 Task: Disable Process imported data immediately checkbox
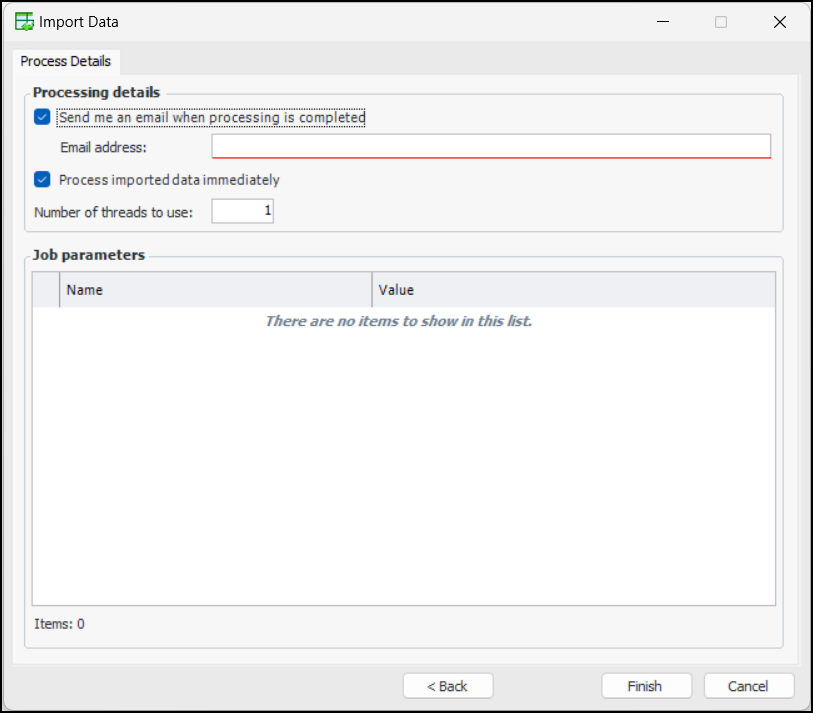point(42,180)
